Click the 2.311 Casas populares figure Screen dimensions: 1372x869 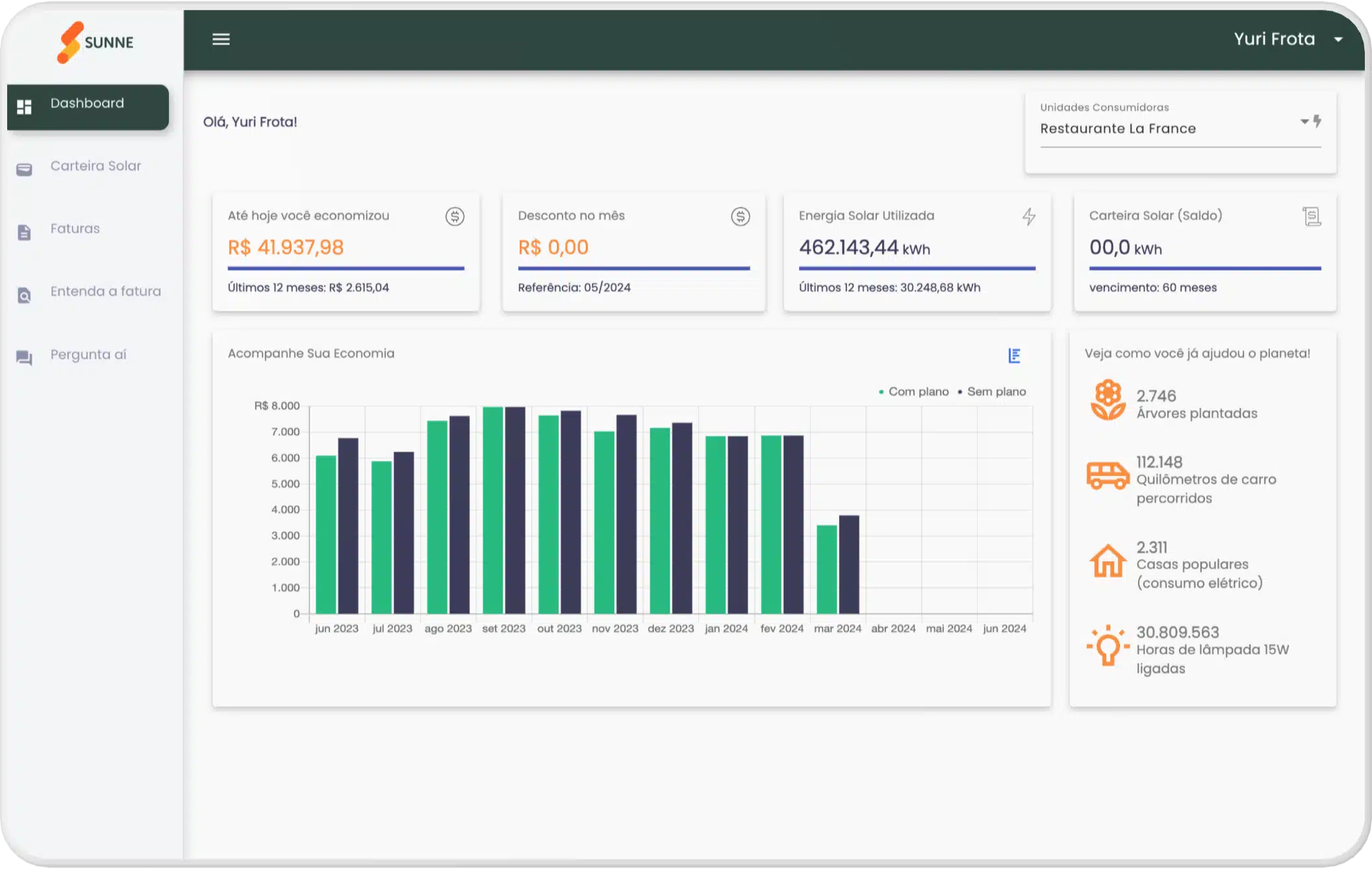click(1152, 547)
